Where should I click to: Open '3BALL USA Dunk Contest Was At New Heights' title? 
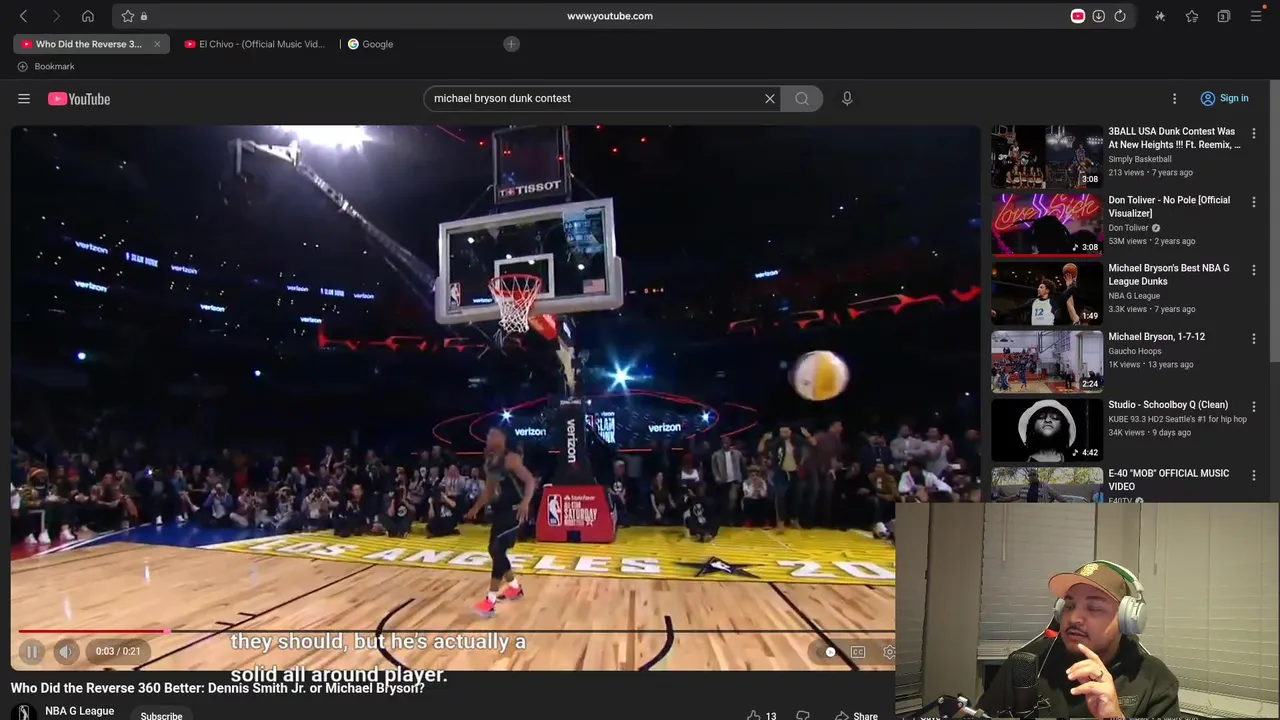click(1174, 138)
